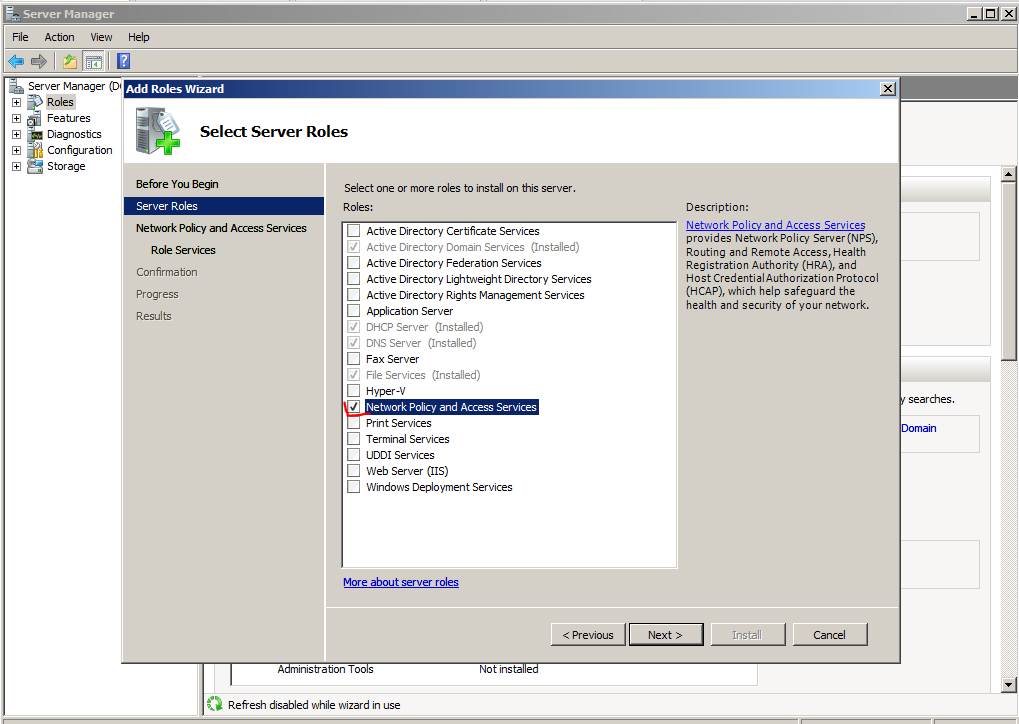Select the Server Roles wizard step
This screenshot has height=724, width=1019.
224,206
